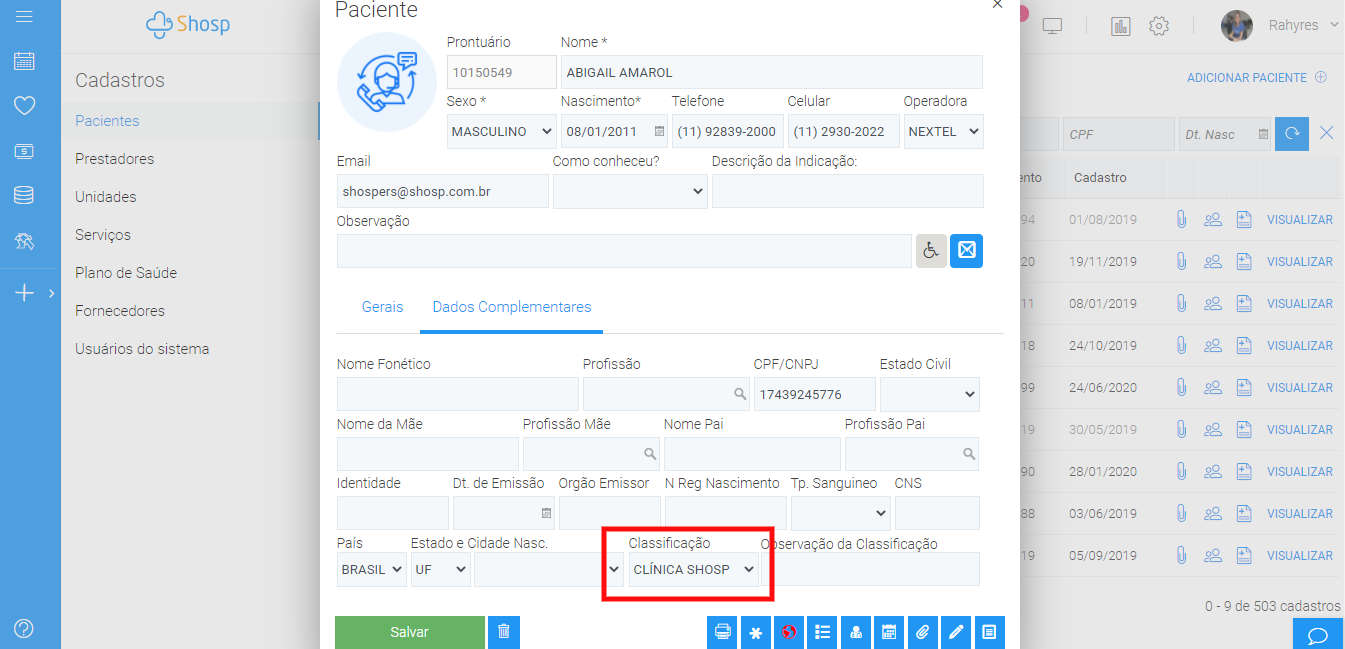Click the heart icon in left sidebar

point(24,105)
